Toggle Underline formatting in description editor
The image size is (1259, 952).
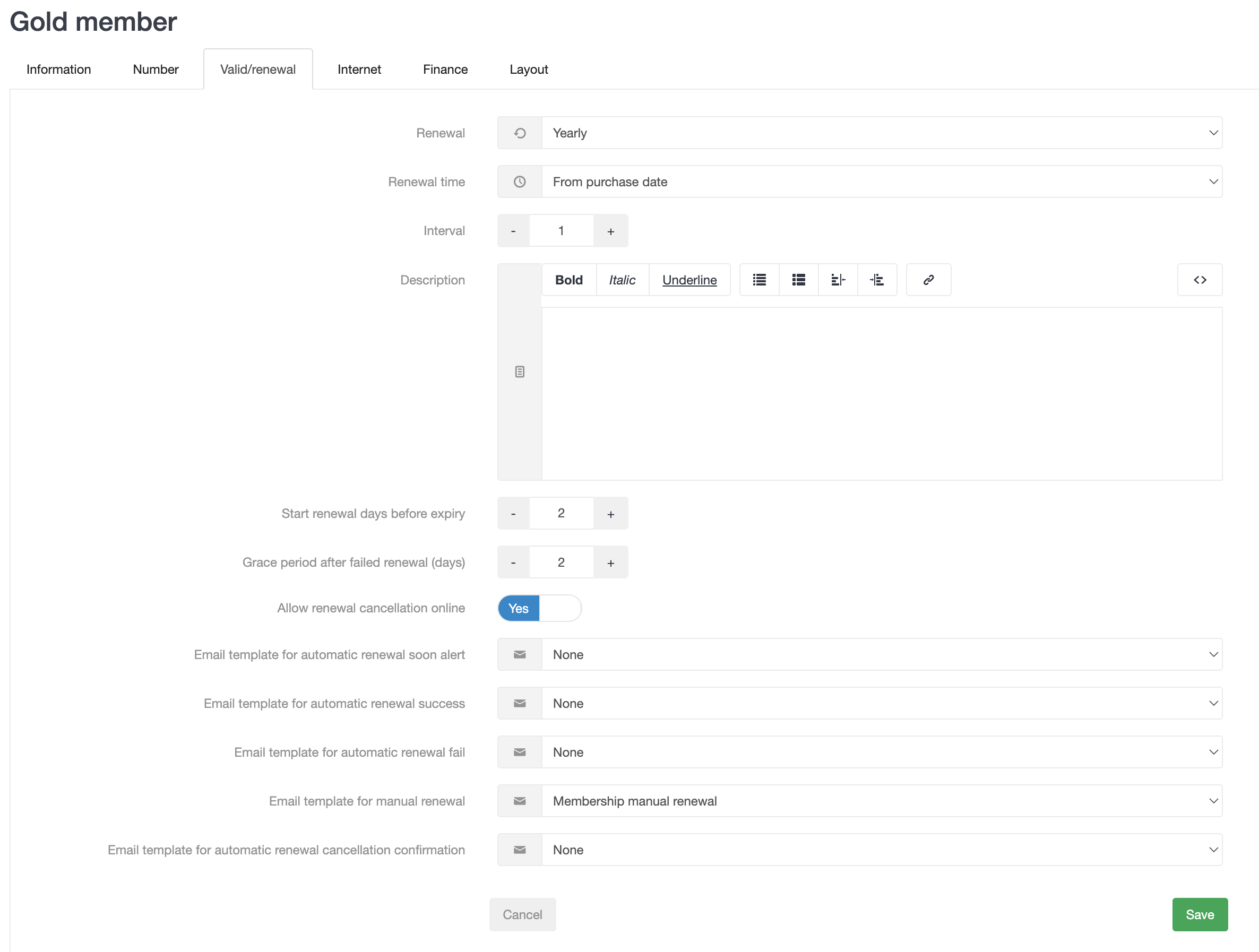[x=689, y=280]
